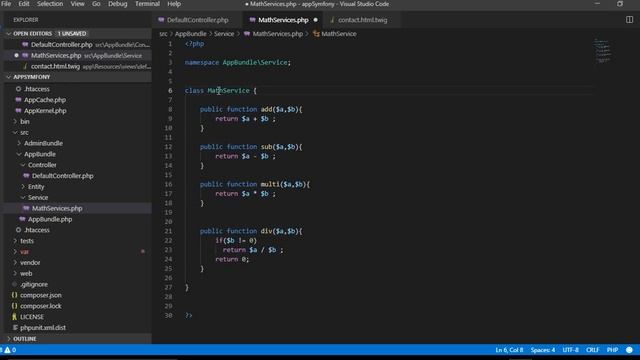Place cursor on div function name, line 21

click(267, 231)
